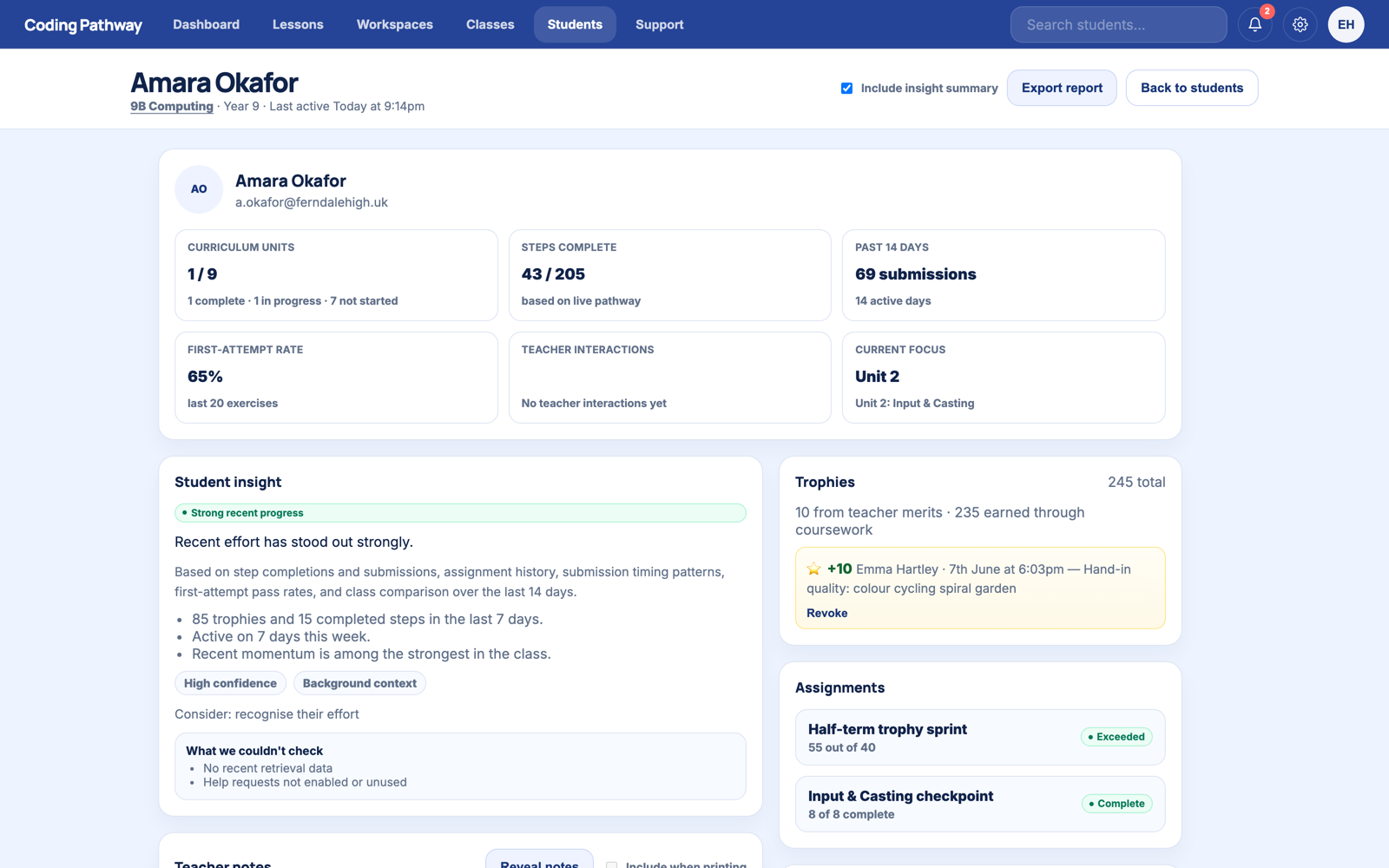The width and height of the screenshot is (1389, 868).
Task: Click the Export report button
Action: tap(1062, 88)
